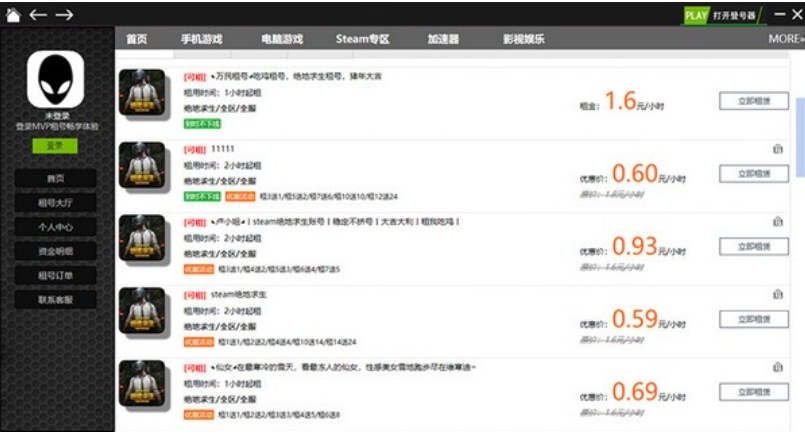Go back with the left arrow
This screenshot has height=445, width=805.
(38, 14)
